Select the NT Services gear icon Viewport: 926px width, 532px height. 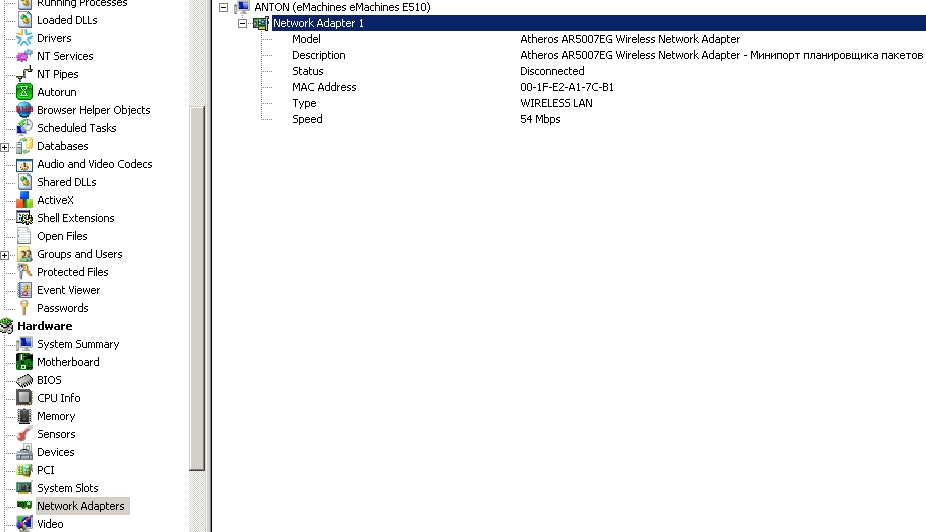pyautogui.click(x=25, y=56)
